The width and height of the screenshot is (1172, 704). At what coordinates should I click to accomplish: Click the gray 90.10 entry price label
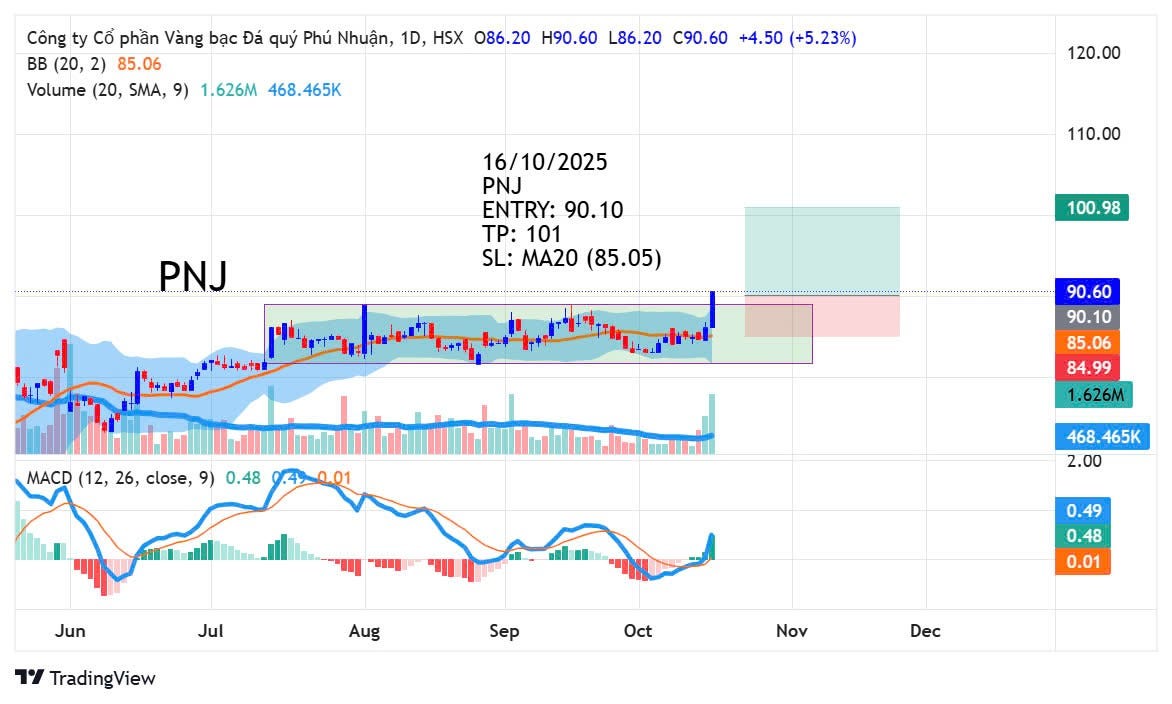pyautogui.click(x=1088, y=317)
